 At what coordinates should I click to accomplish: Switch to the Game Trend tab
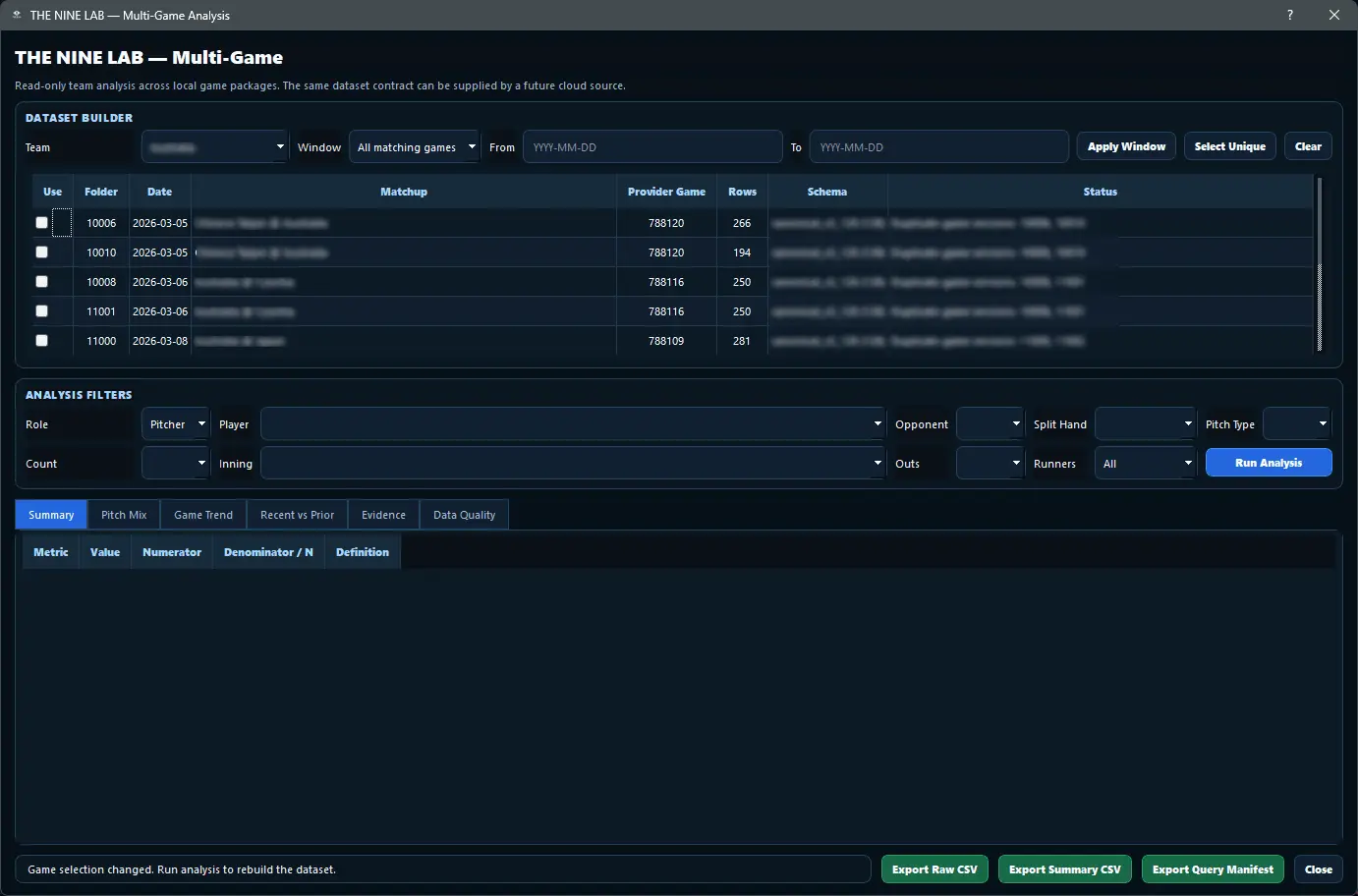(x=203, y=515)
